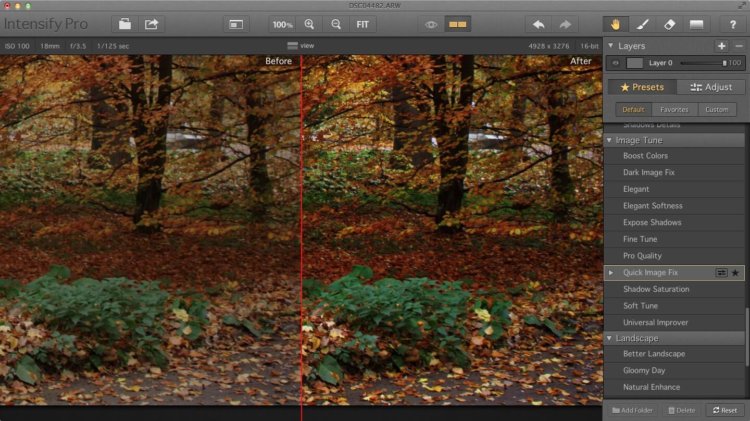Click the Shadows Details preset row
The image size is (750, 421).
[x=674, y=126]
